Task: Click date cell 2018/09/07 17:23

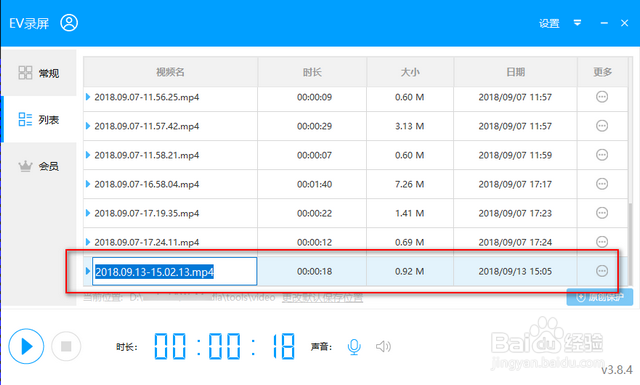Action: pyautogui.click(x=515, y=213)
